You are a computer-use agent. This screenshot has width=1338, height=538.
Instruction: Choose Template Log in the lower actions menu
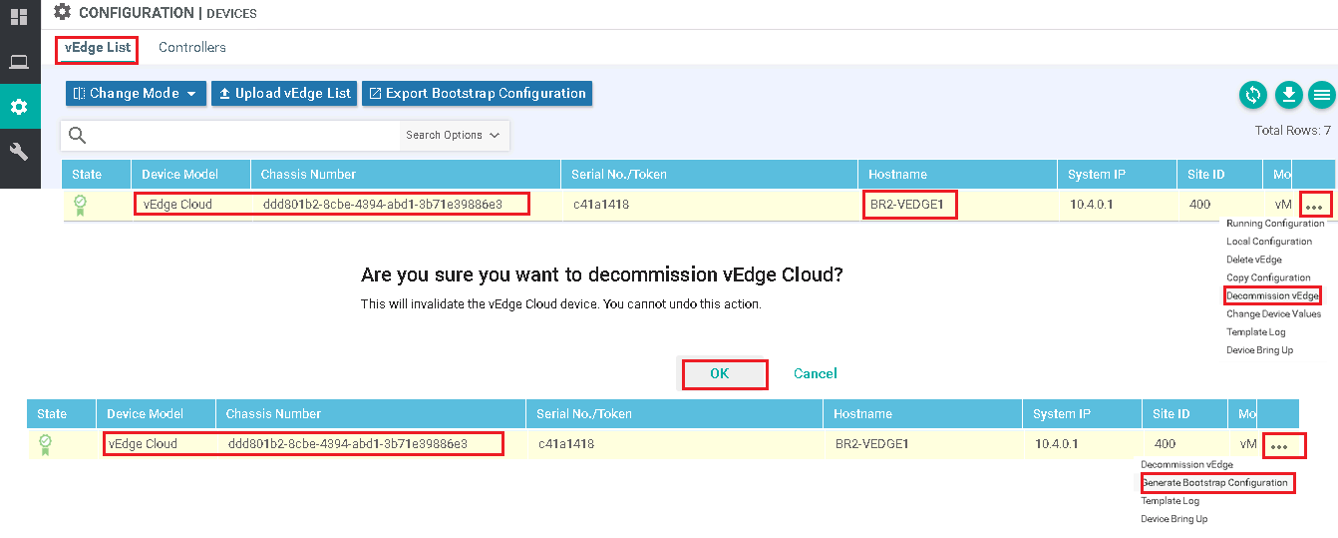(x=1170, y=501)
